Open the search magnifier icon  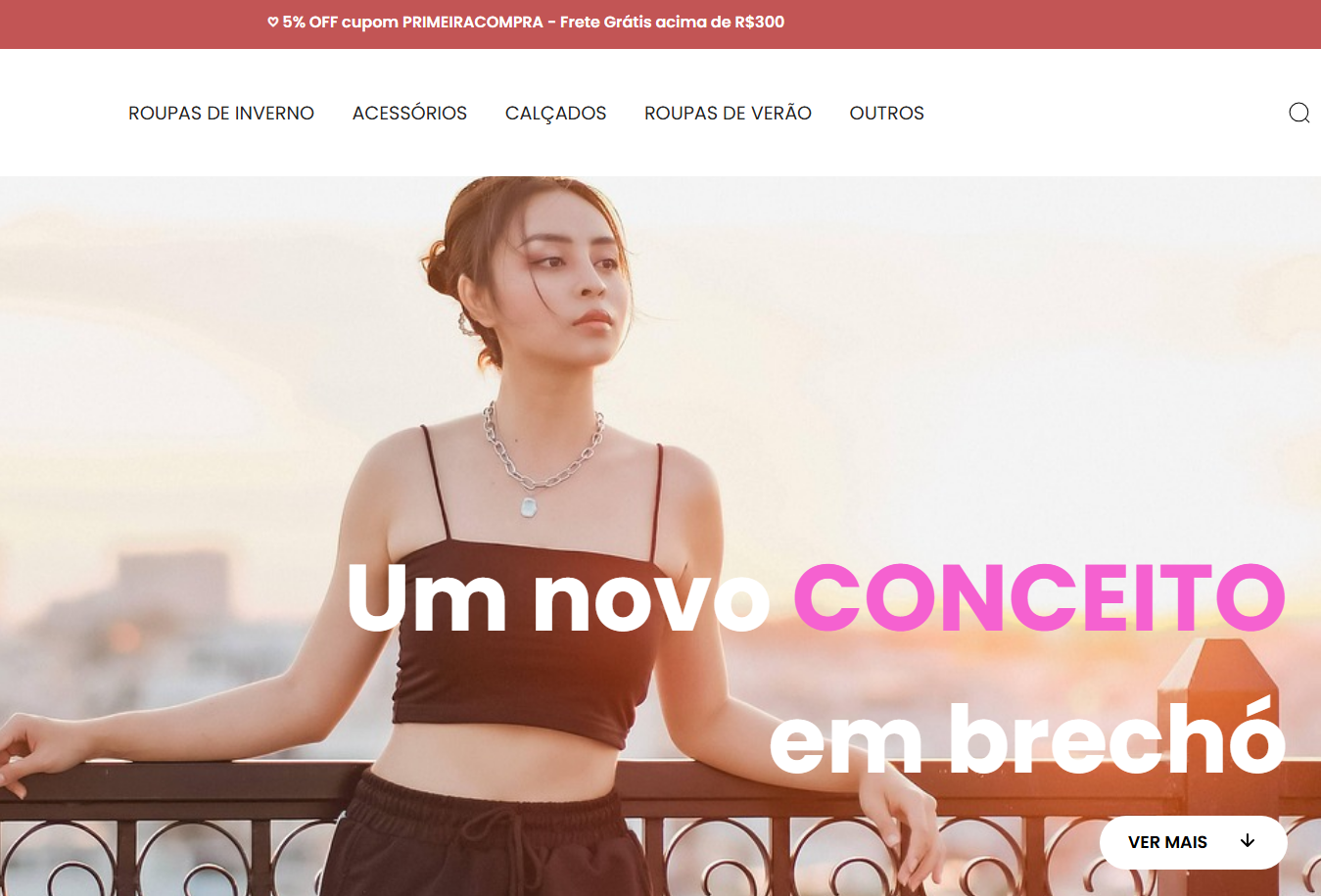[1298, 113]
